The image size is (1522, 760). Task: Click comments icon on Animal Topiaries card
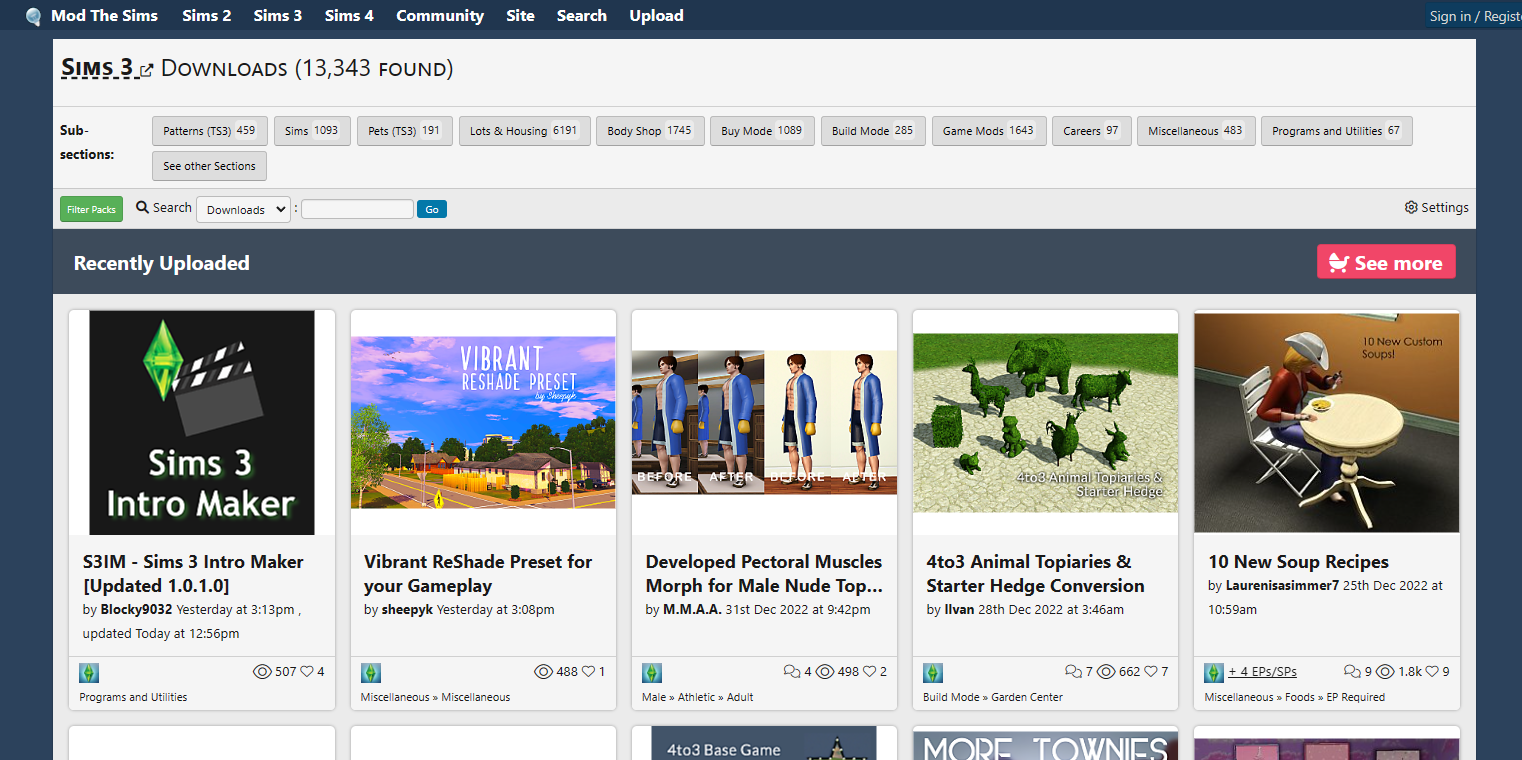point(1074,672)
